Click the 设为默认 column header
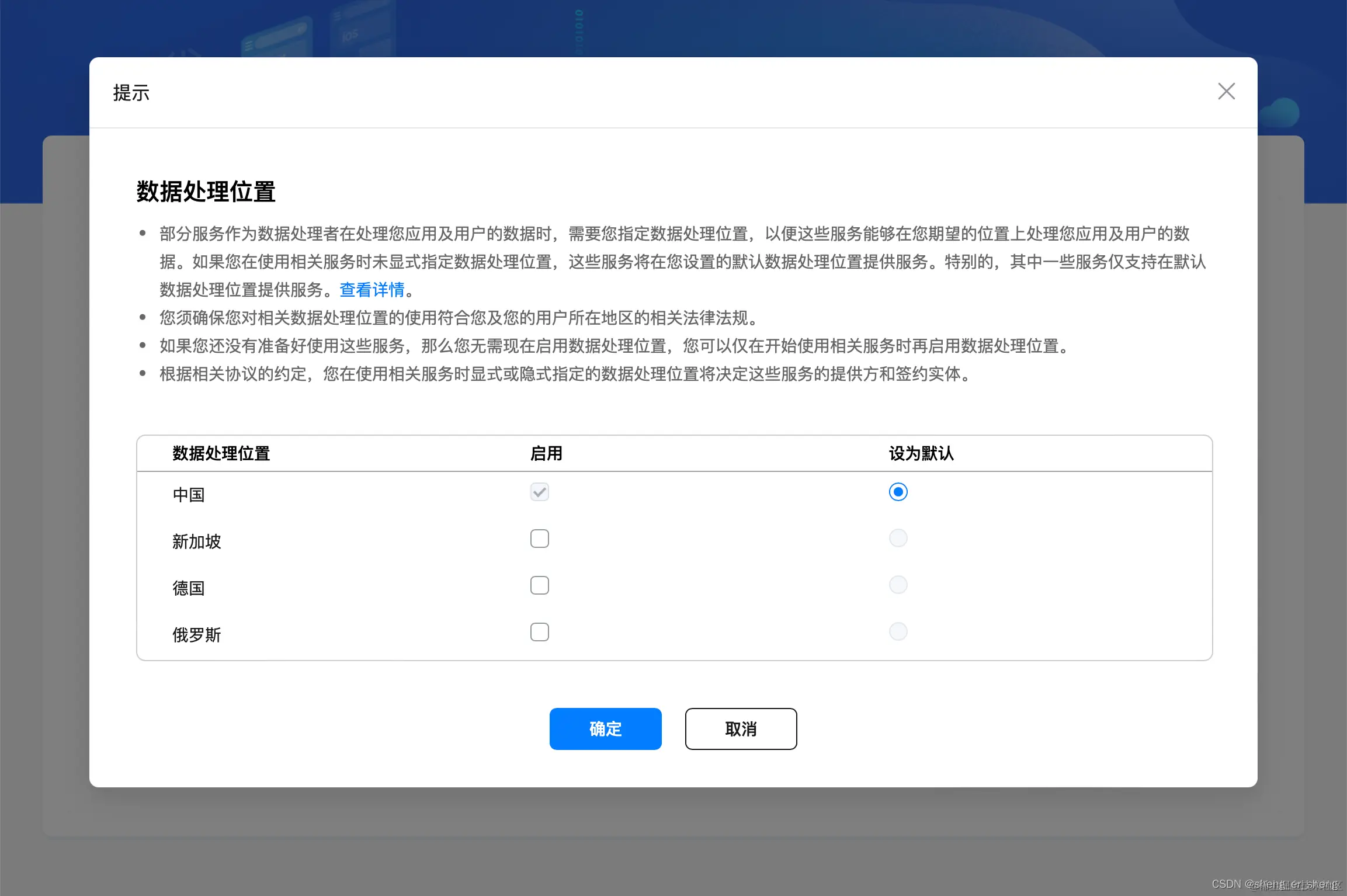1347x896 pixels. [920, 453]
